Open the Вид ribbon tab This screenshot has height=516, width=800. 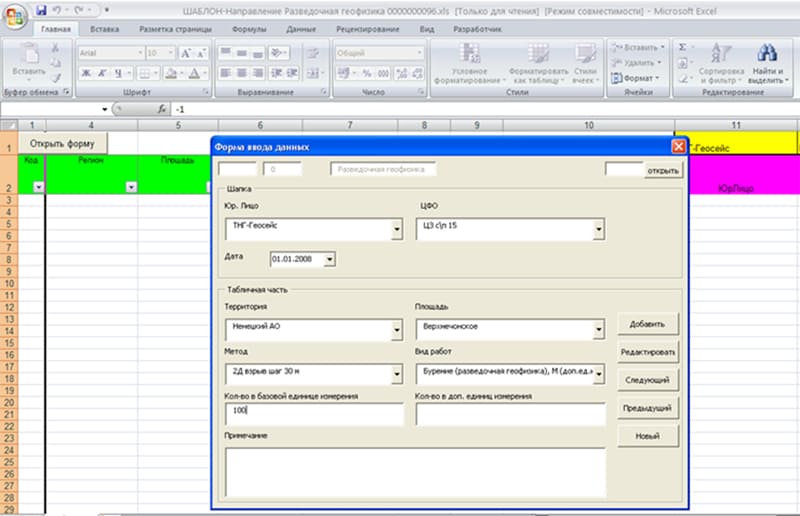[427, 30]
